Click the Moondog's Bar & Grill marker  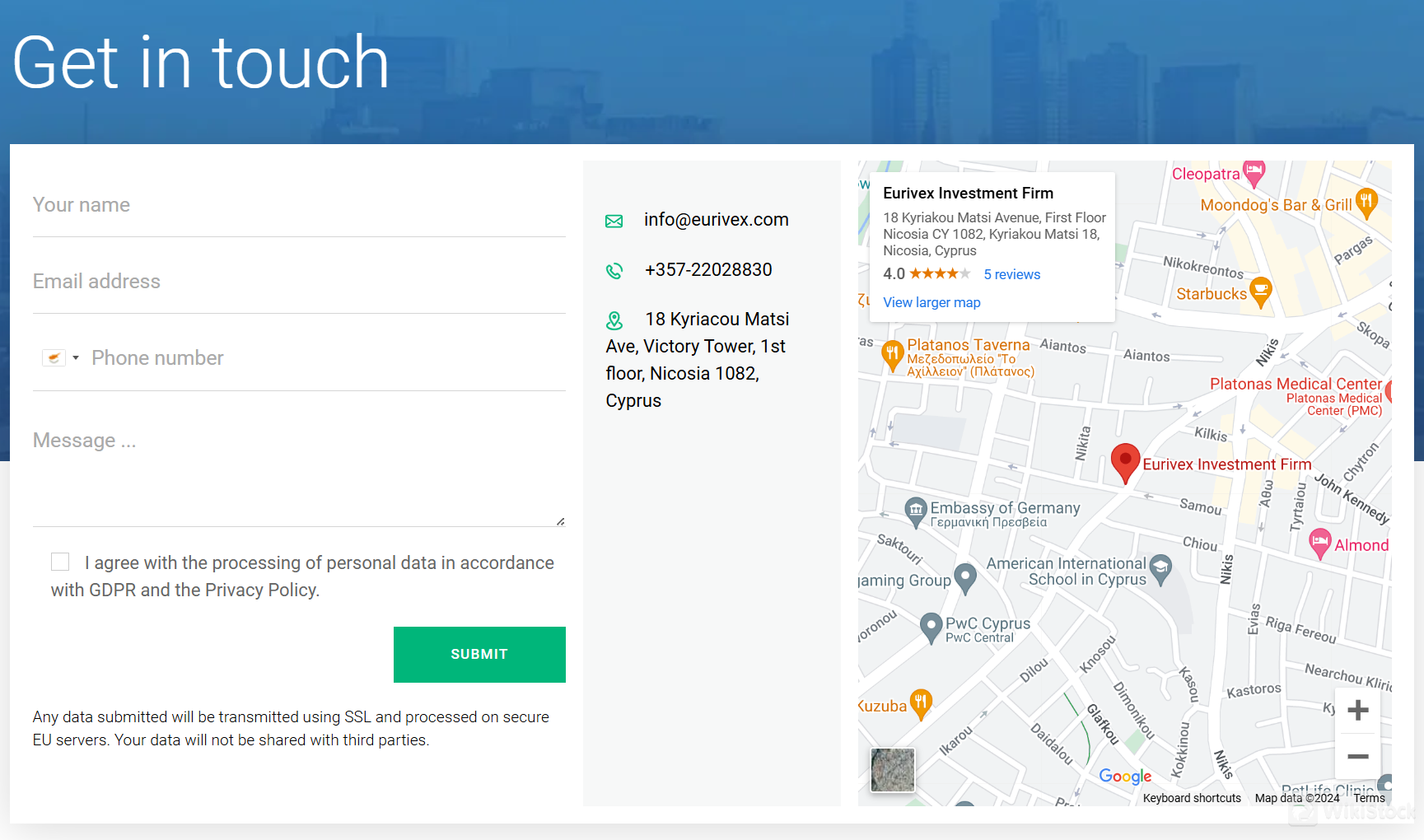coord(1366,203)
